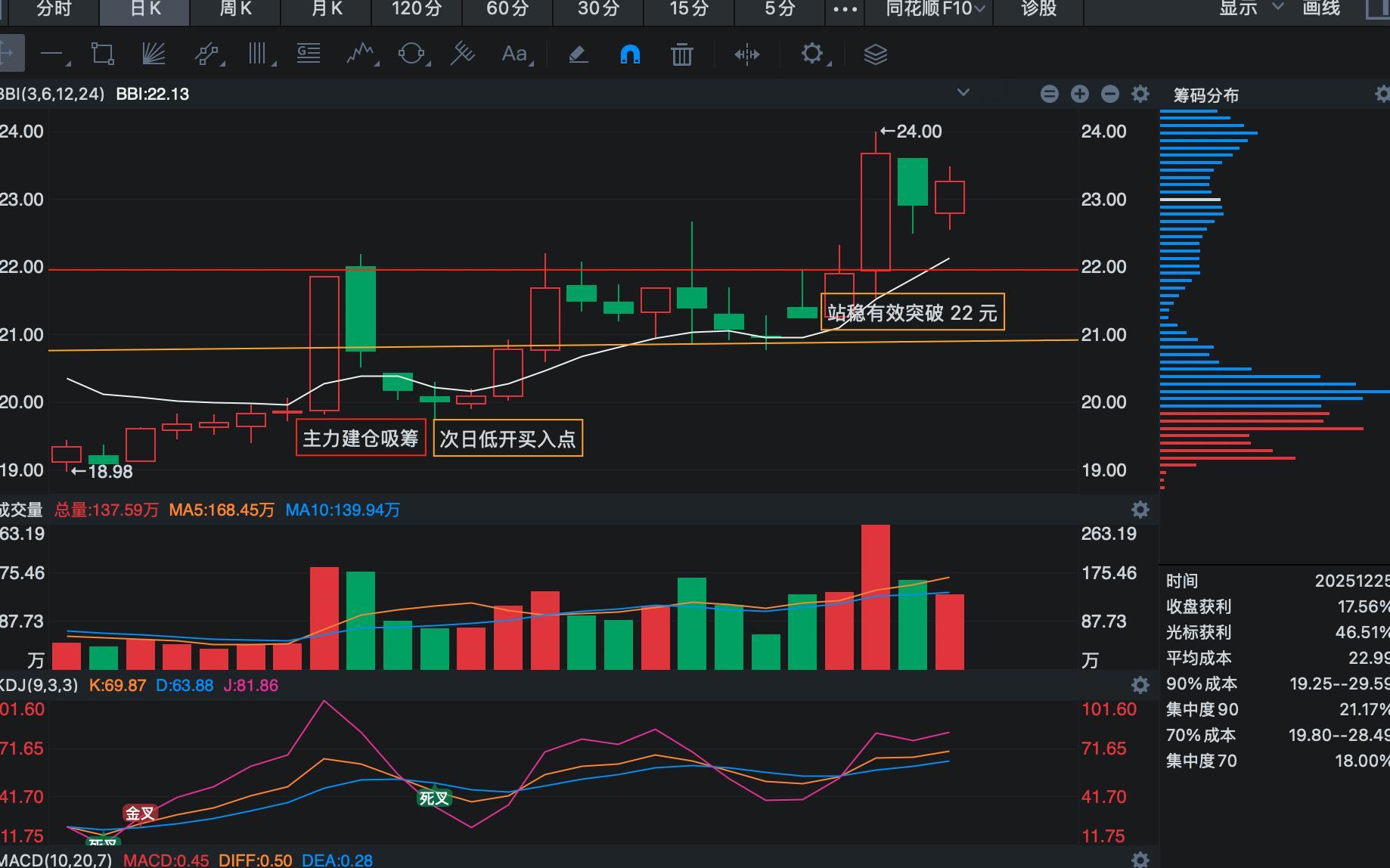Select the 主力建仓吸筹 annotation box
Screen dimensions: 1390x868
(361, 439)
